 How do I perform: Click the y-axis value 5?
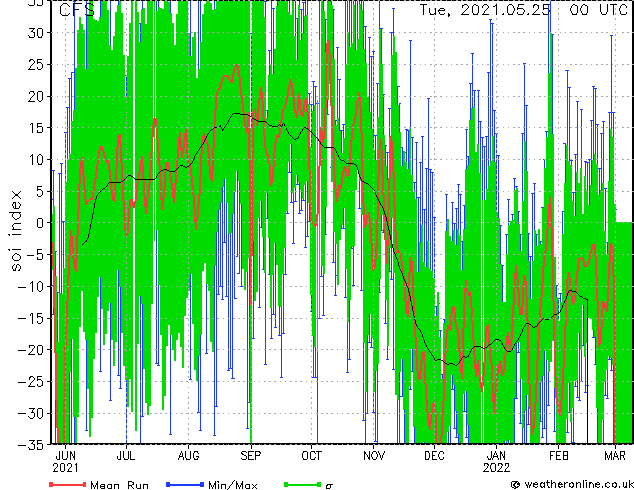pos(40,191)
